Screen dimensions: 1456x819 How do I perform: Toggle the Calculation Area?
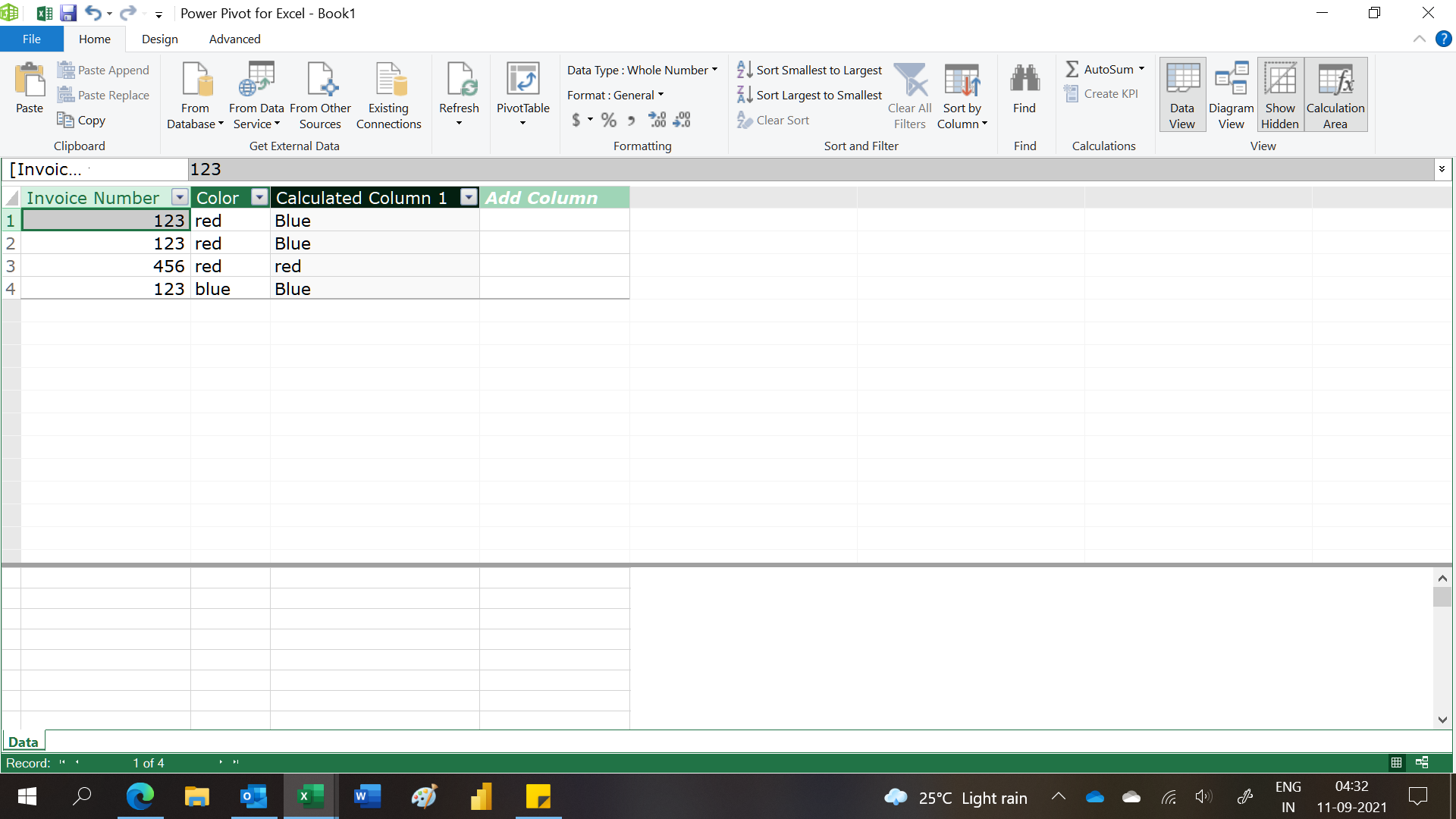pos(1335,96)
